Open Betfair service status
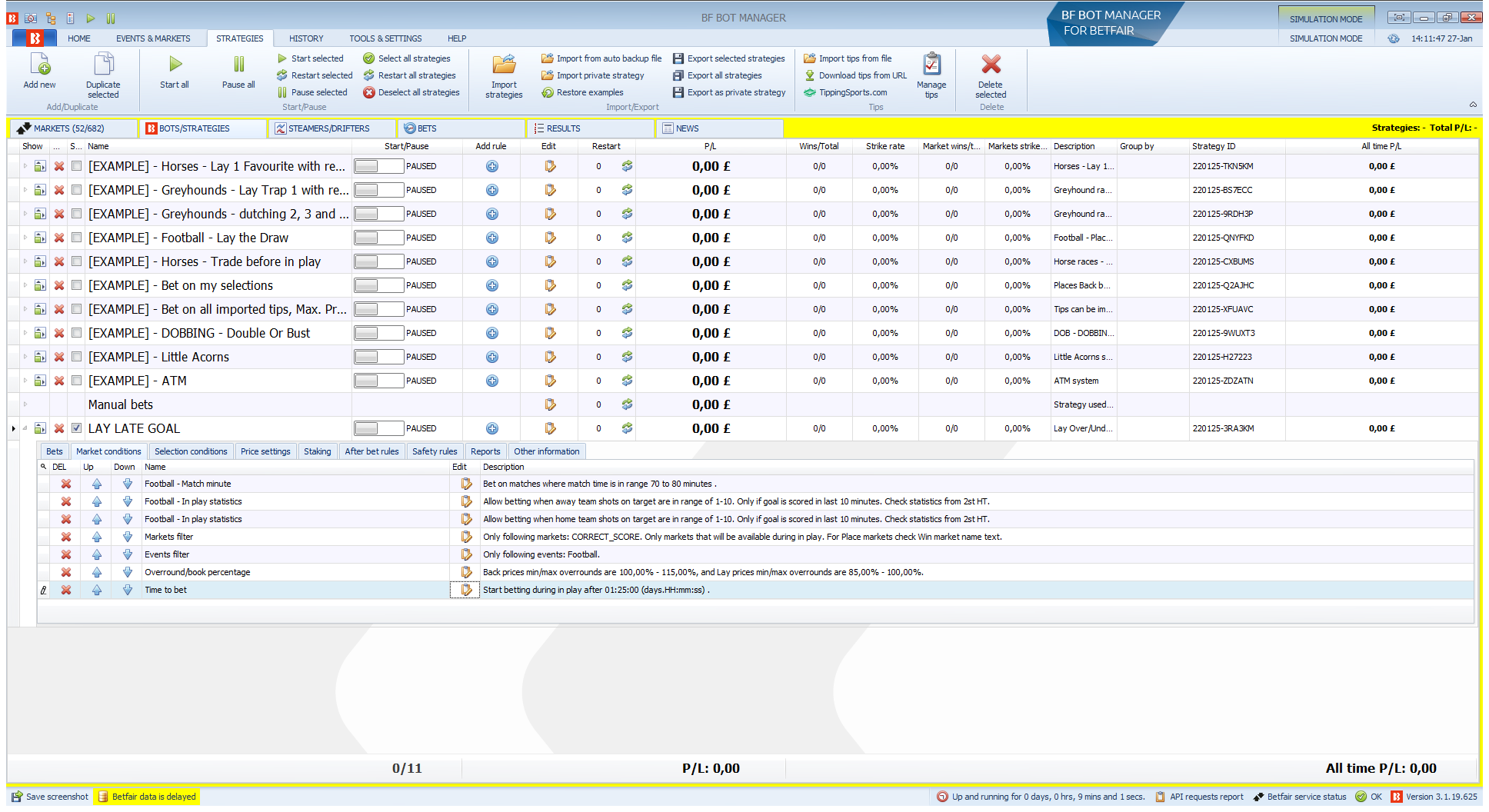 [x=1299, y=797]
